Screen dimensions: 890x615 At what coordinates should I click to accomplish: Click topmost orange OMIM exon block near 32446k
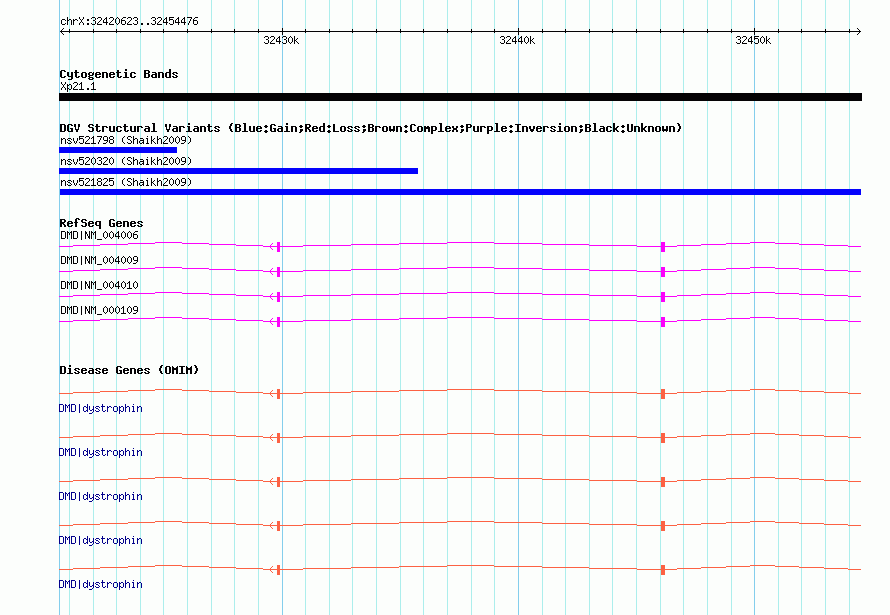click(662, 394)
